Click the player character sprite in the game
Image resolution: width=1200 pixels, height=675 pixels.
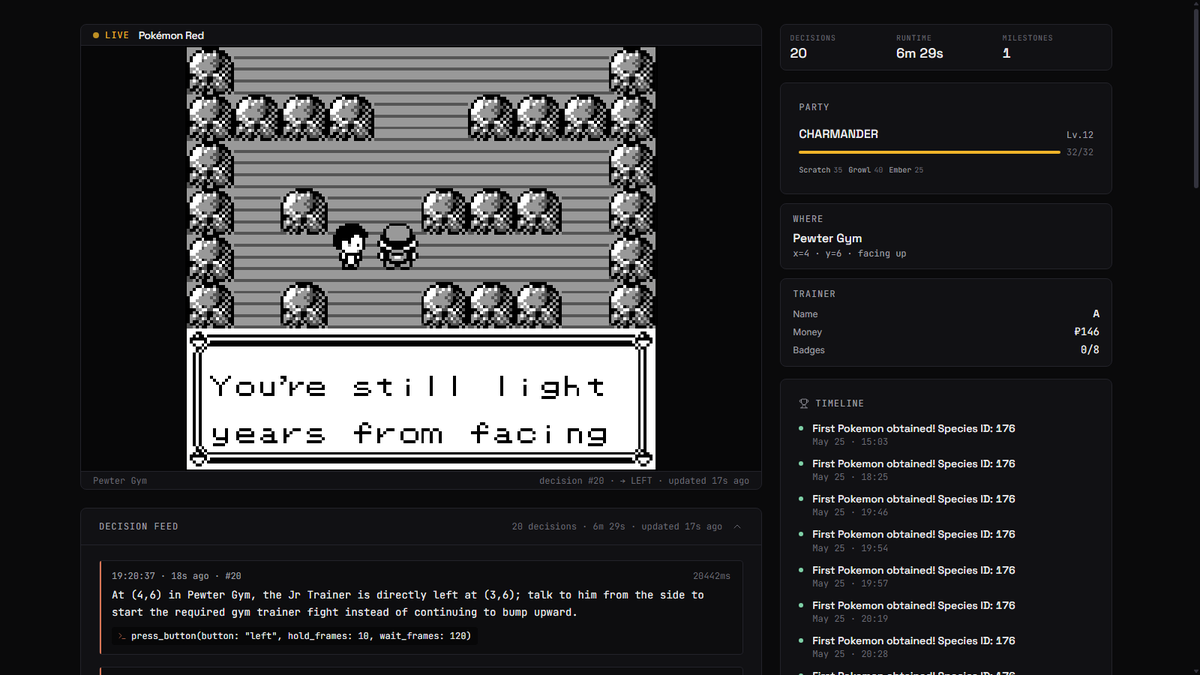397,246
